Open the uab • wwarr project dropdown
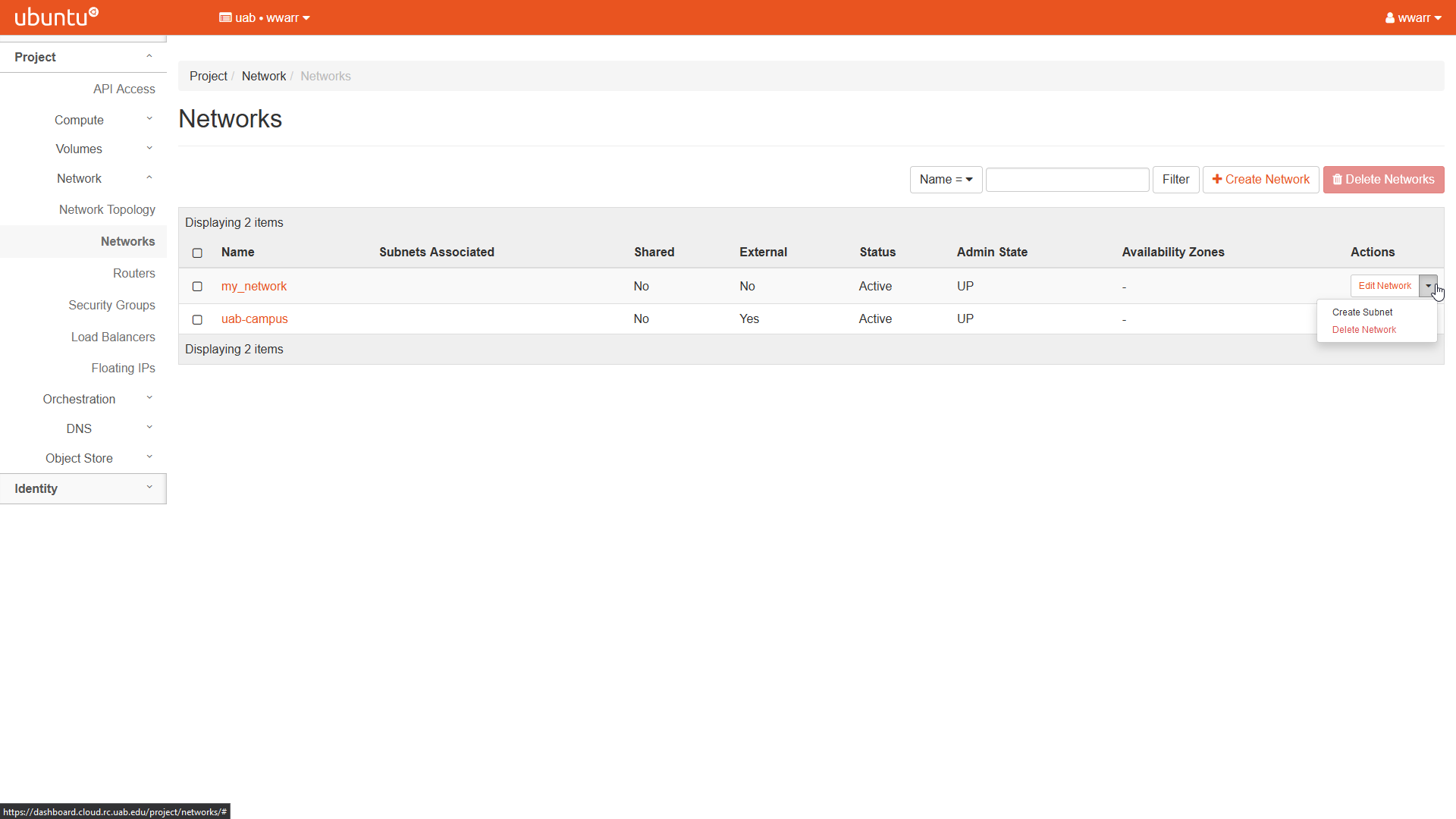The height and width of the screenshot is (819, 1456). (264, 17)
